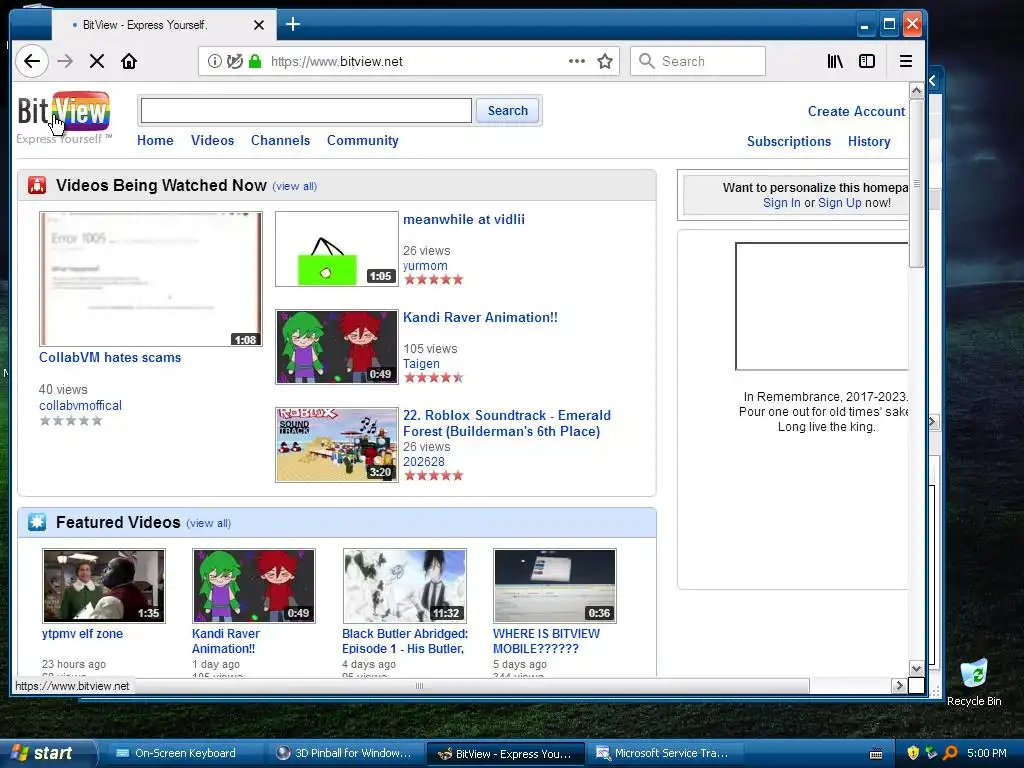Click the tray magnifier search icon
Screen dimensions: 1024x768
tap(950, 753)
